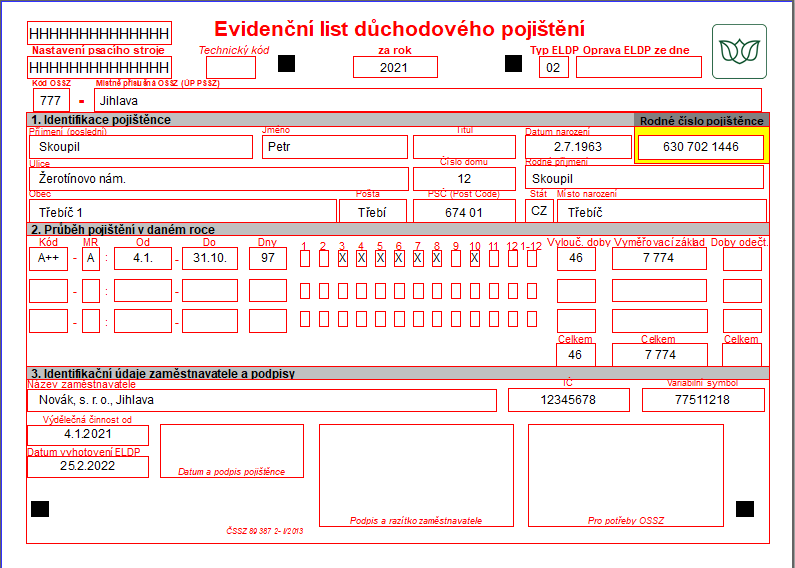Select the MR field showing A
The height and width of the screenshot is (568, 795).
pyautogui.click(x=91, y=259)
